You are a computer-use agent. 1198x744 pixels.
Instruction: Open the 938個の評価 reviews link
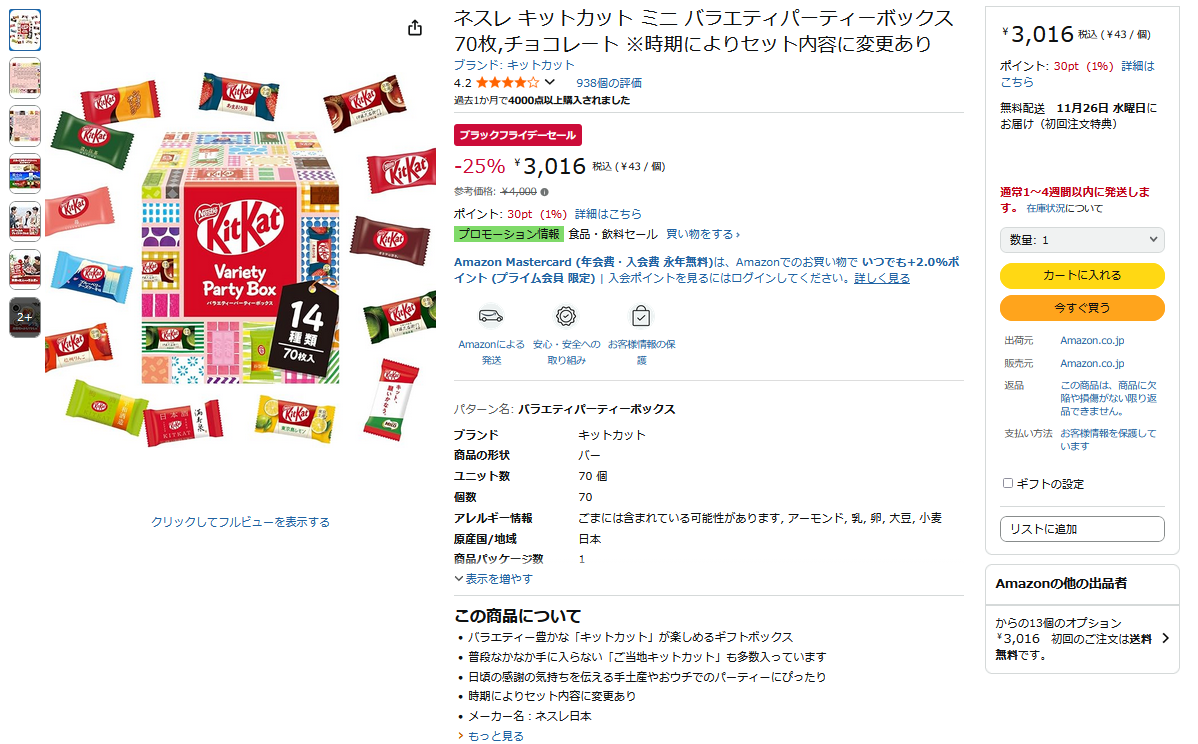(609, 82)
